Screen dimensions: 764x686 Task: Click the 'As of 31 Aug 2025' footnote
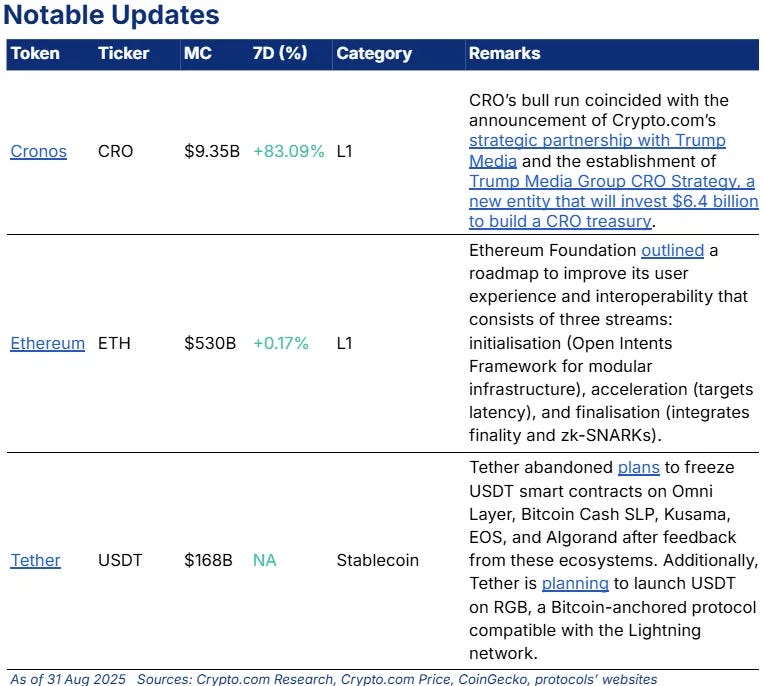(68, 679)
